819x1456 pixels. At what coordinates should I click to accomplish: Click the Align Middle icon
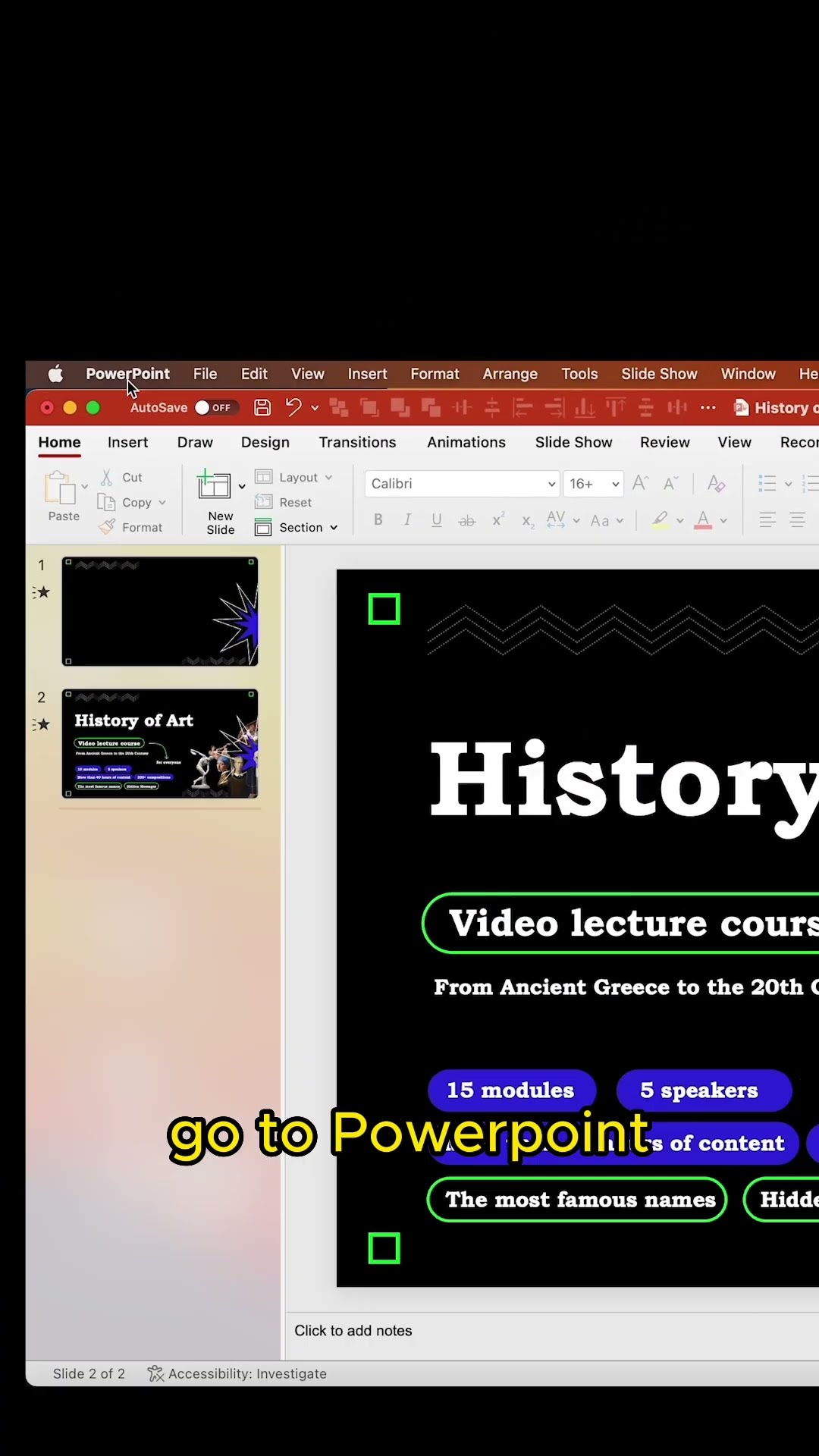[x=492, y=408]
